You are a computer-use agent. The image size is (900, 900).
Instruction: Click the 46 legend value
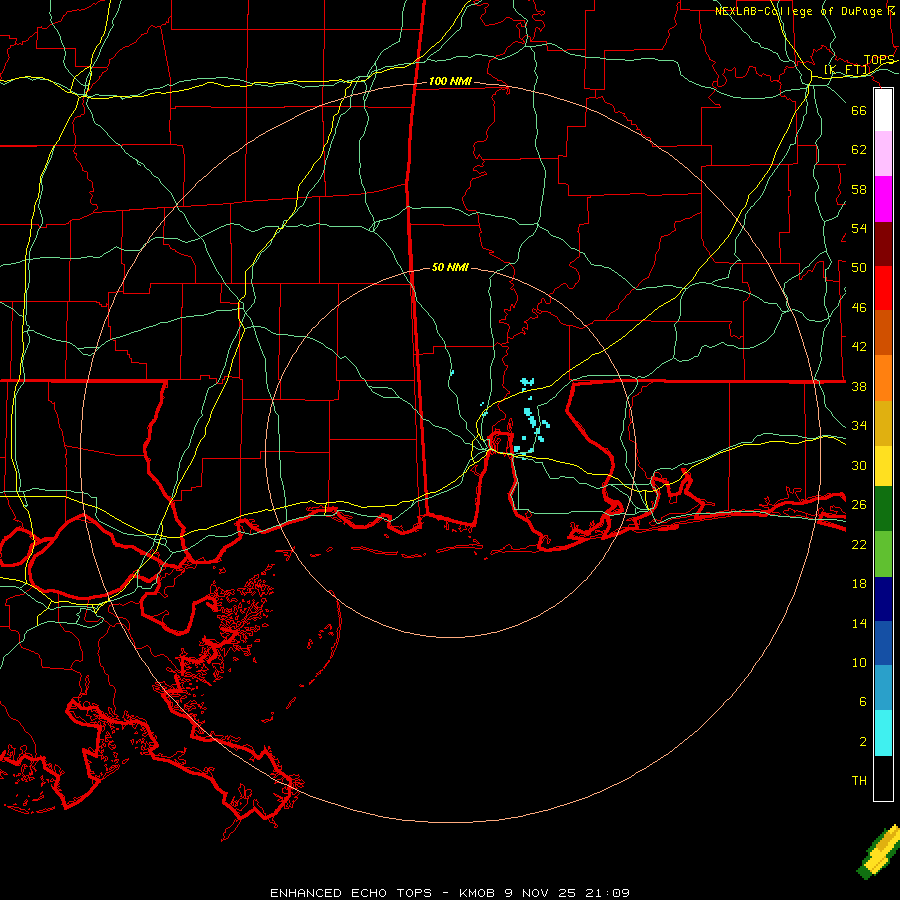point(859,308)
